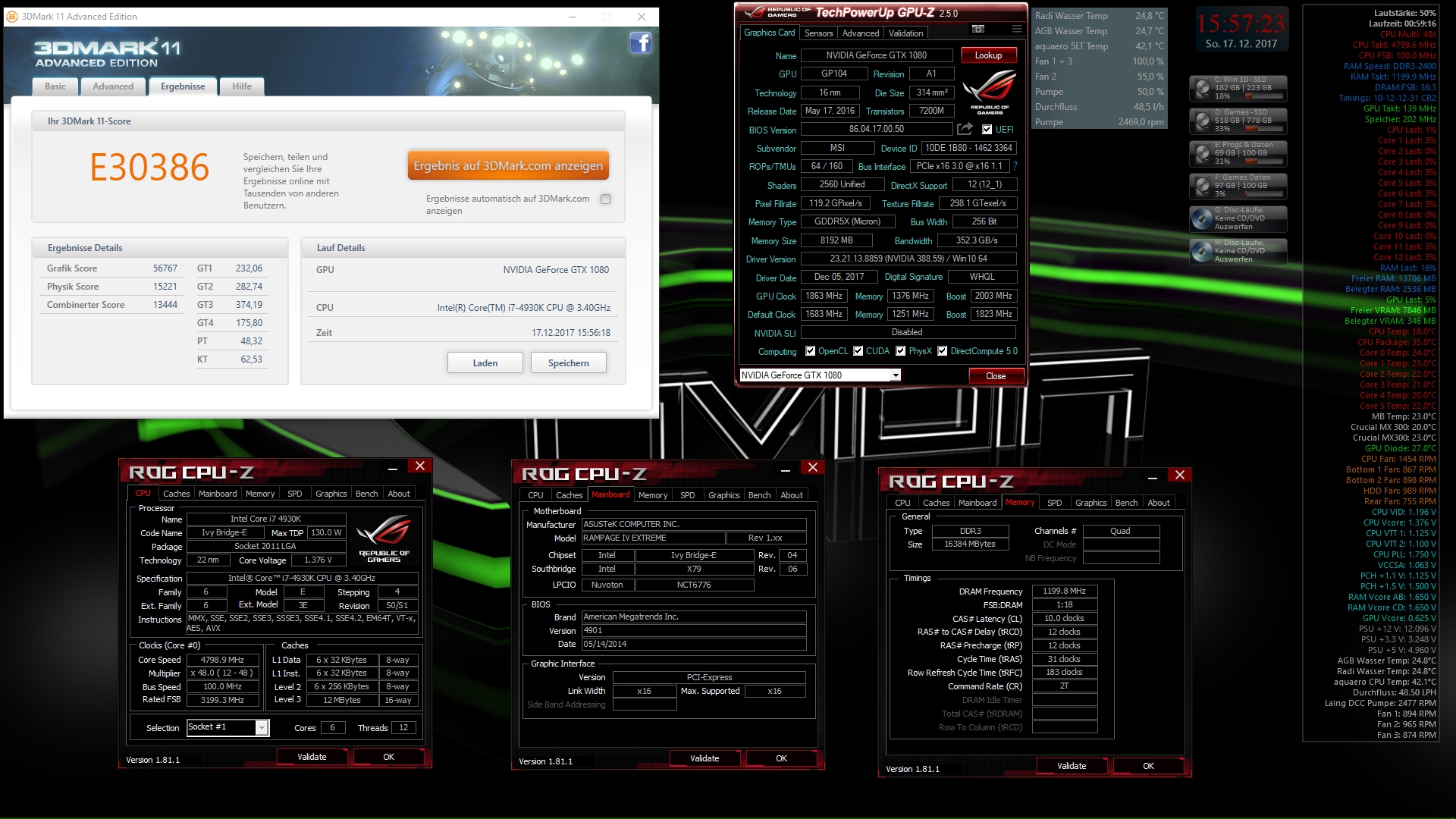Open Graphics tab in CPU-Z Mainboard window
1456x819 pixels.
point(723,495)
